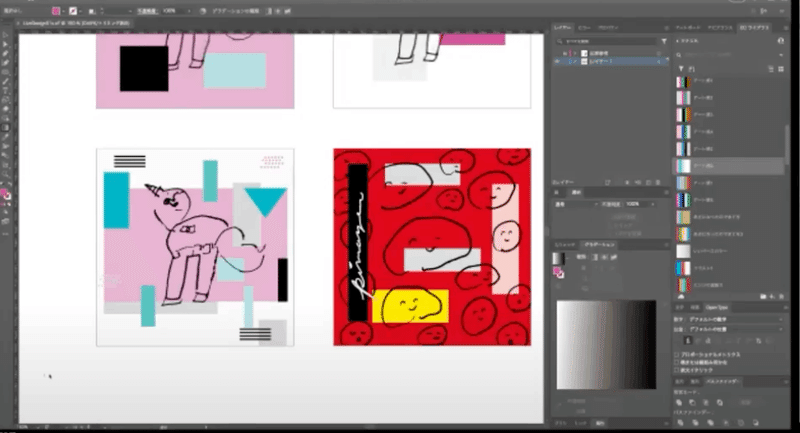The image size is (800, 433).
Task: Select the open document tab
Action: [76, 23]
